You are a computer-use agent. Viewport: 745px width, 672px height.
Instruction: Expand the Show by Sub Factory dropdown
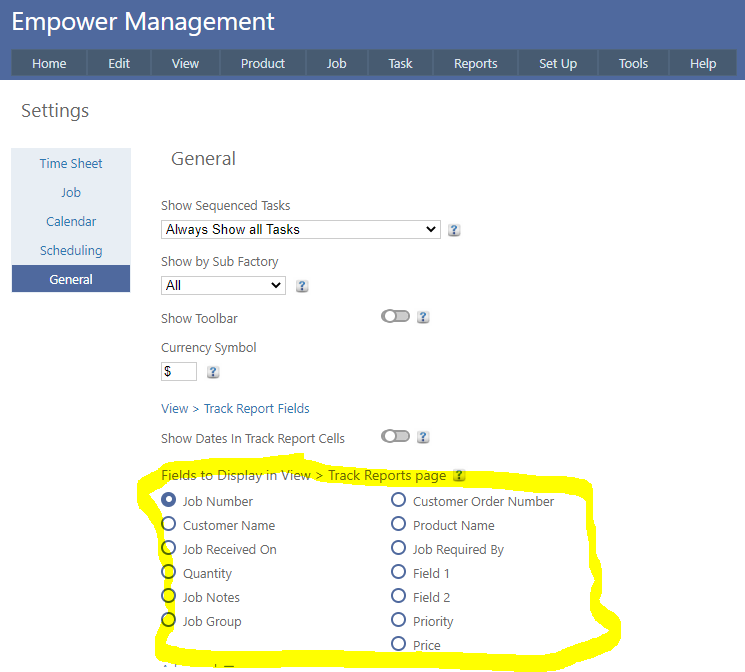[223, 285]
